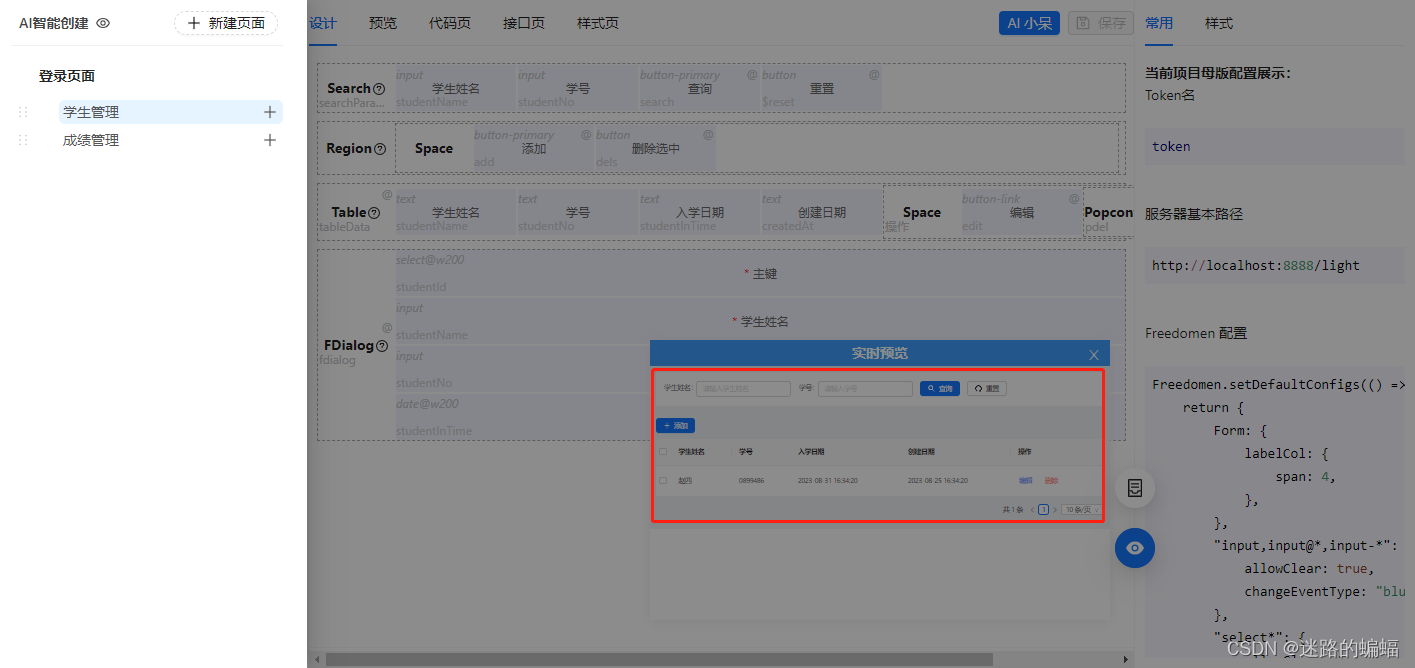
Task: Open the 代码页 tab
Action: [450, 23]
